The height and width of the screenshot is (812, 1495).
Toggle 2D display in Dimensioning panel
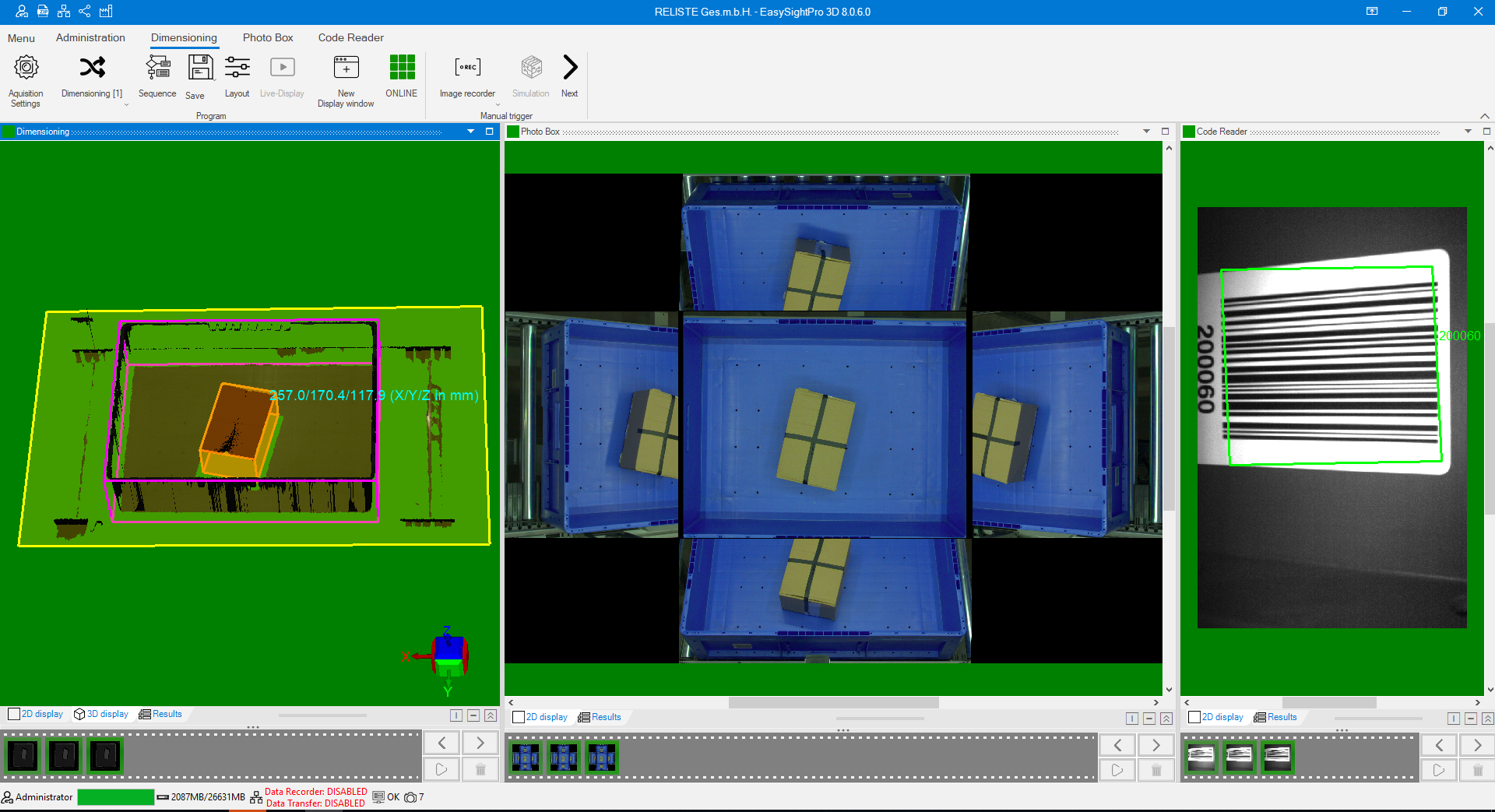pos(36,714)
